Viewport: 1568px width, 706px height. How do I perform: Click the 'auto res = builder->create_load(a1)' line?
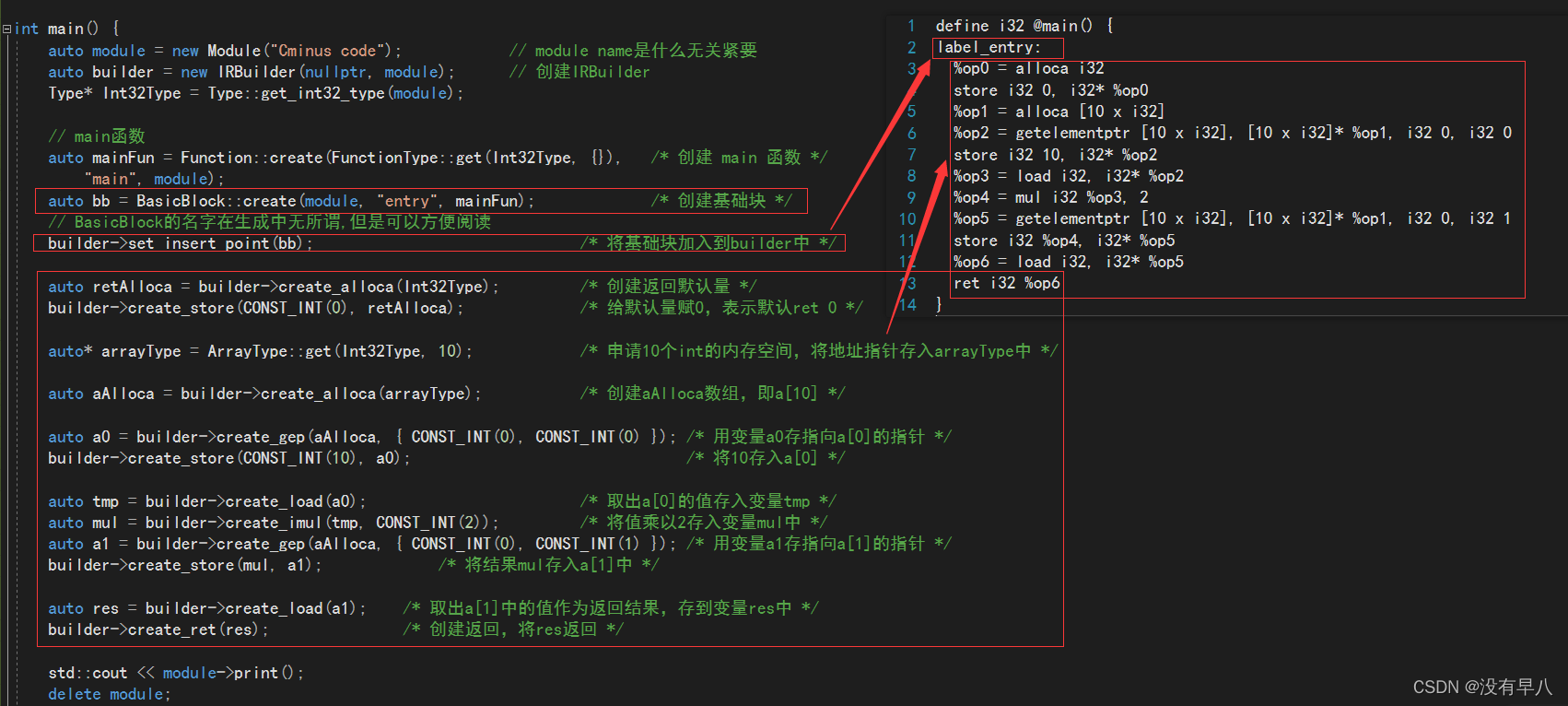(x=207, y=608)
